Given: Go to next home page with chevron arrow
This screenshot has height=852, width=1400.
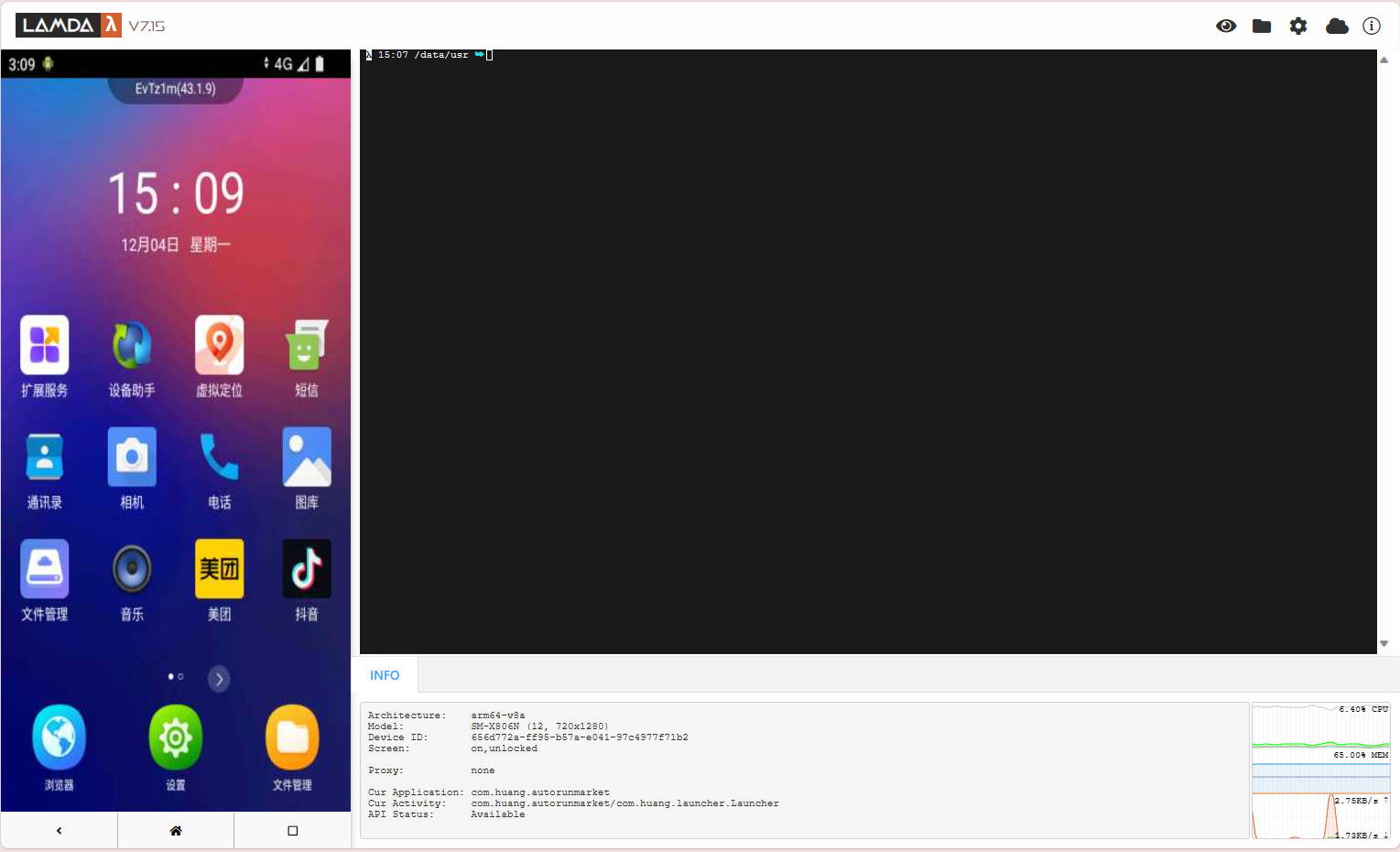Looking at the screenshot, I should click(219, 679).
